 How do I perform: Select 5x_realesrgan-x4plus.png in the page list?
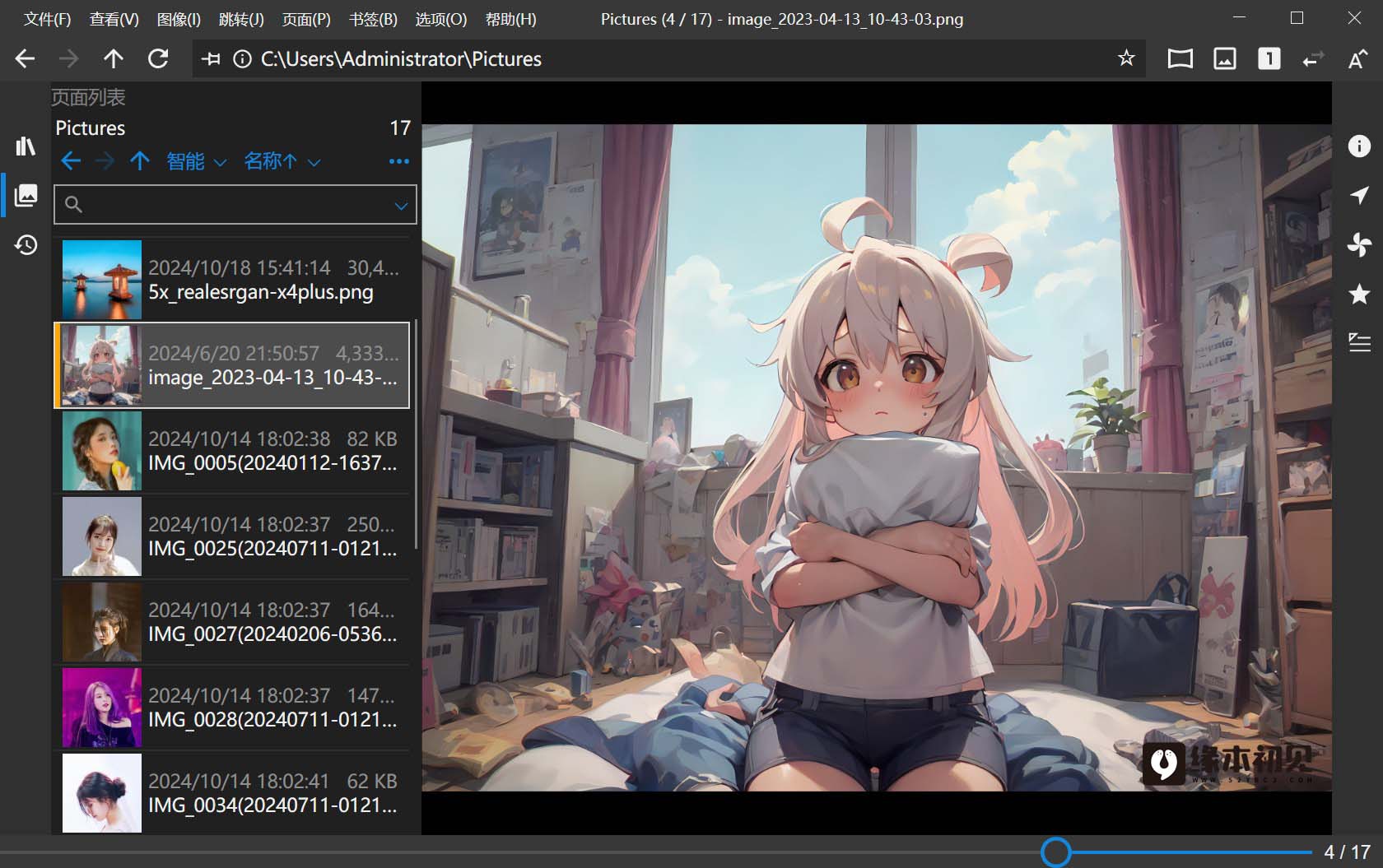pos(232,280)
